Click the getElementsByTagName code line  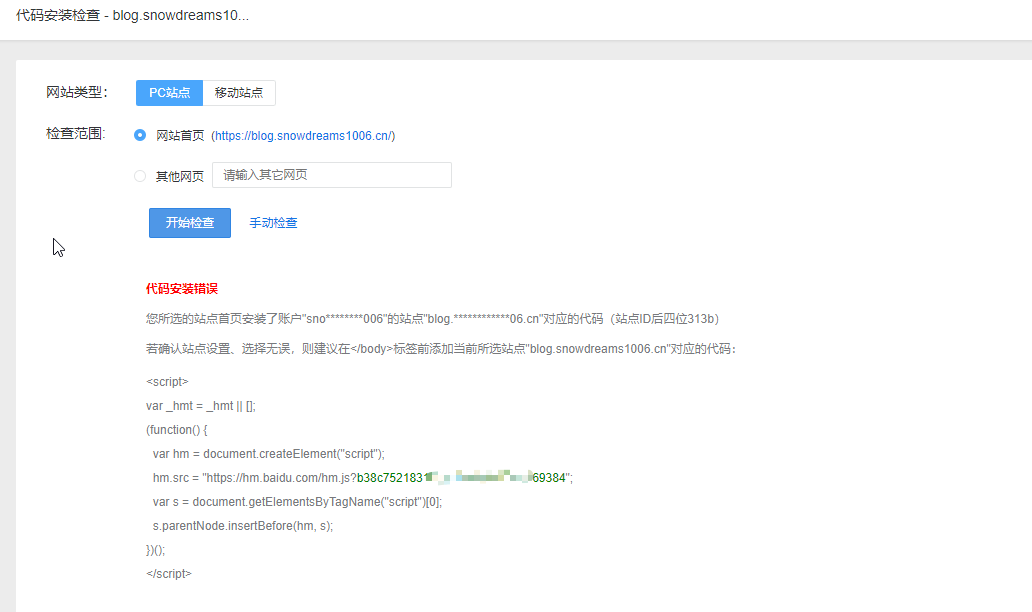(x=297, y=502)
